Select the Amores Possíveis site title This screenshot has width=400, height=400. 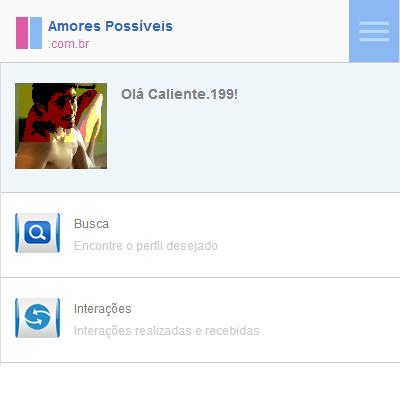point(110,26)
